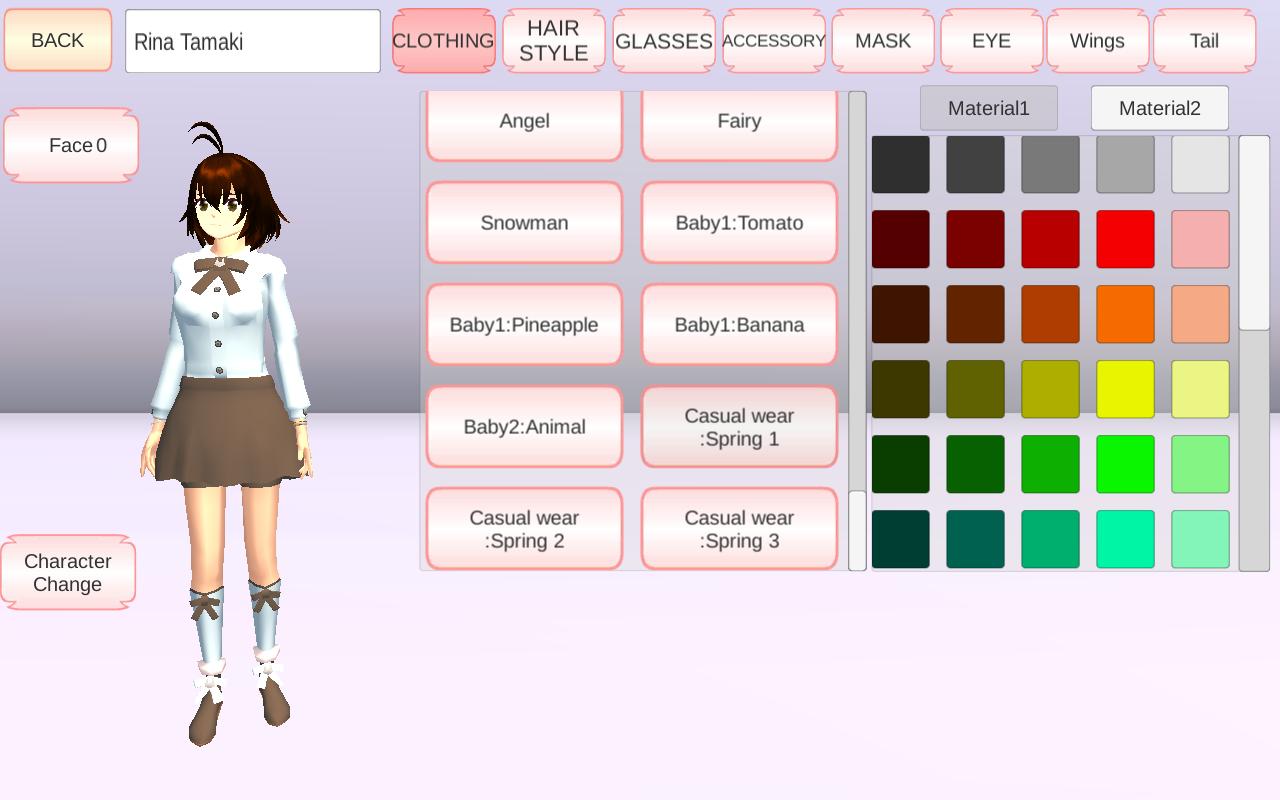The width and height of the screenshot is (1280, 800).
Task: Choose Casual wear :Spring 1 outfit
Action: [739, 427]
